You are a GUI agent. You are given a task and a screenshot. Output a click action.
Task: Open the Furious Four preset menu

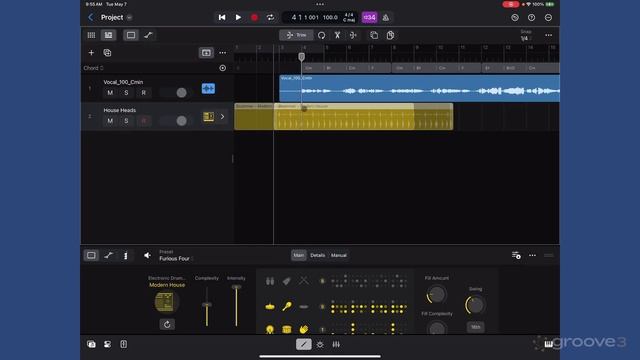pyautogui.click(x=176, y=258)
